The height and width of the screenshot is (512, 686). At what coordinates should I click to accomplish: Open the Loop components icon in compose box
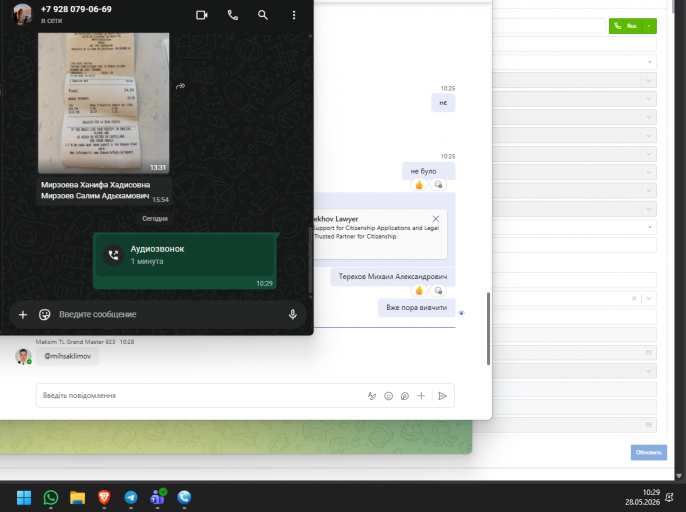tap(405, 396)
